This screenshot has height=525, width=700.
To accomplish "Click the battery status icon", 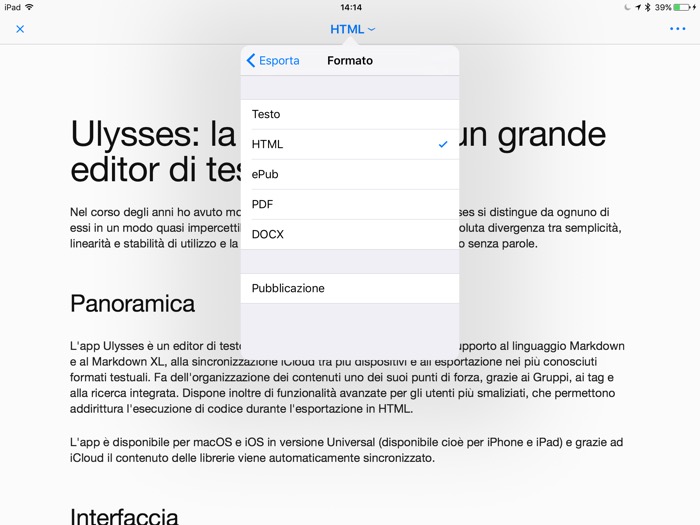I will [684, 7].
